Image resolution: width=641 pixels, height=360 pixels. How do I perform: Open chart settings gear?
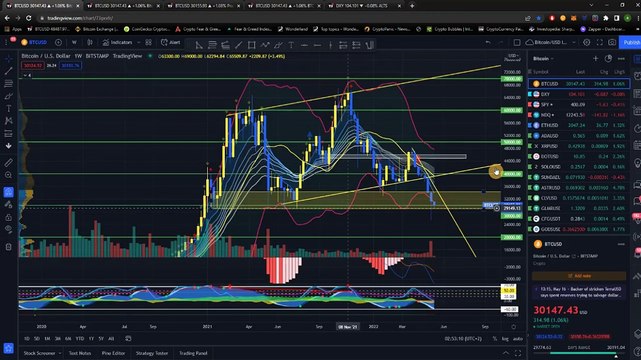[587, 42]
